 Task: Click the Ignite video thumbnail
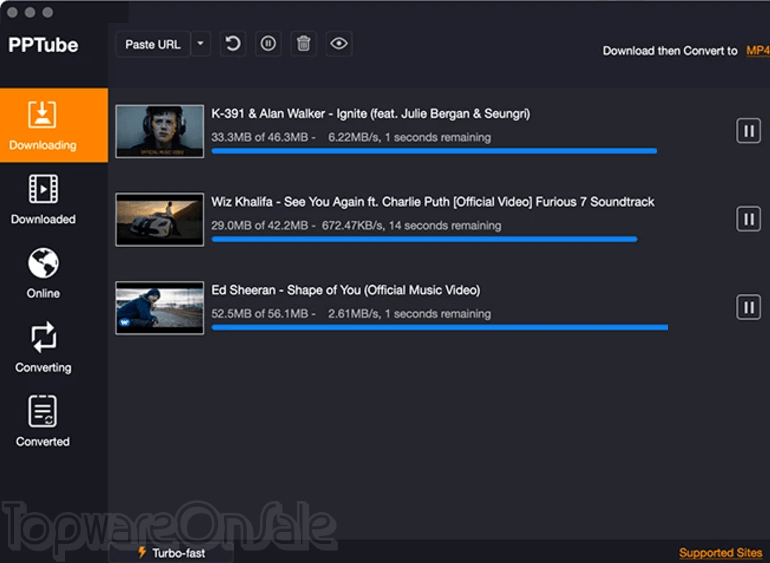[x=160, y=131]
